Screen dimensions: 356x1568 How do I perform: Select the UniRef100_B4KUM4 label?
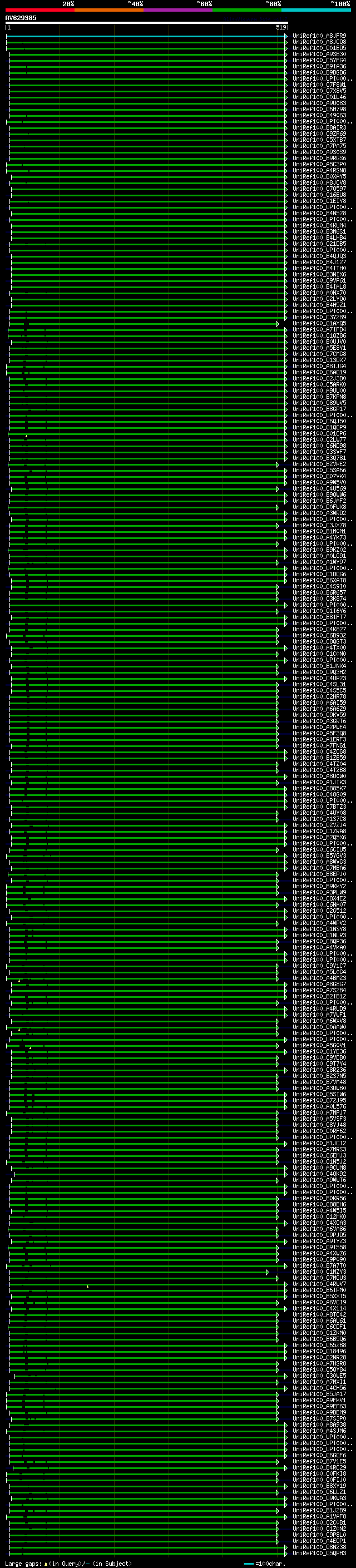319,225
